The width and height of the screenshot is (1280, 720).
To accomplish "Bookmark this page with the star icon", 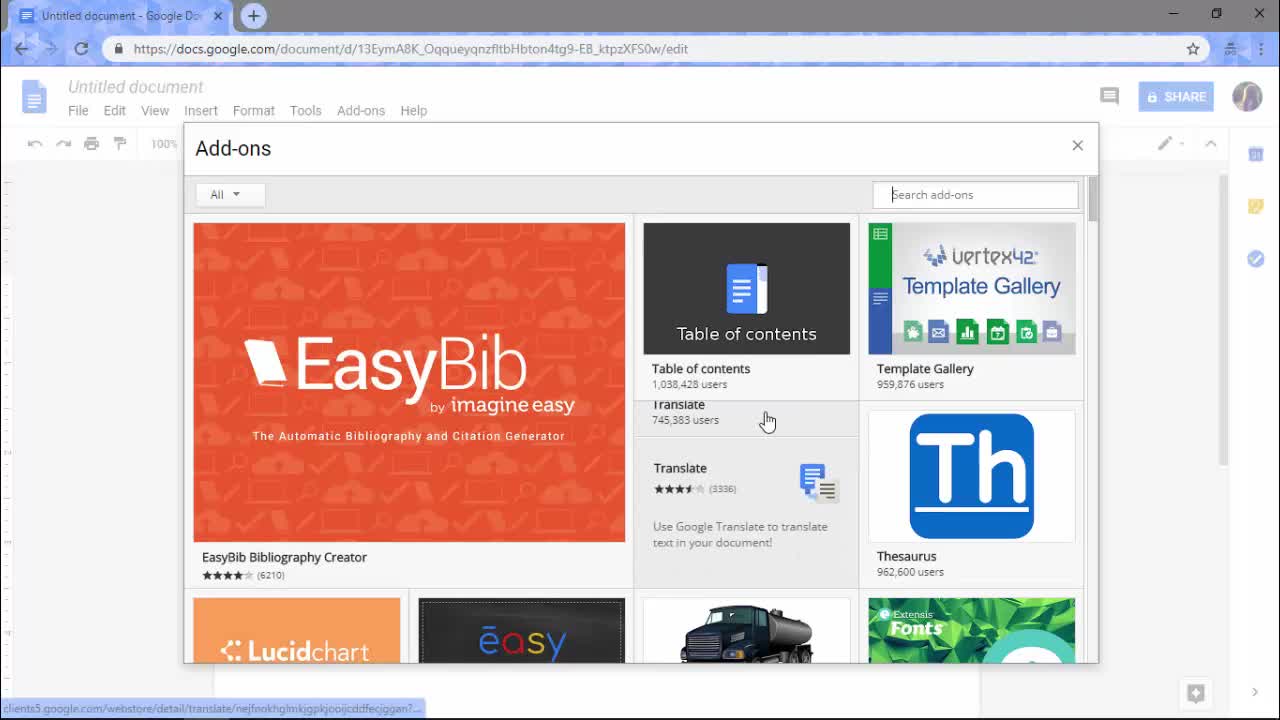I will click(1193, 49).
